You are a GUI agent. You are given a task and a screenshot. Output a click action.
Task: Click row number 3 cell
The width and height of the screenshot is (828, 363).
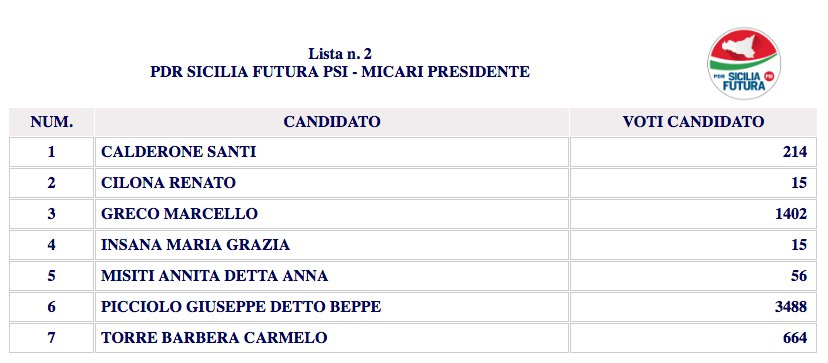(51, 214)
